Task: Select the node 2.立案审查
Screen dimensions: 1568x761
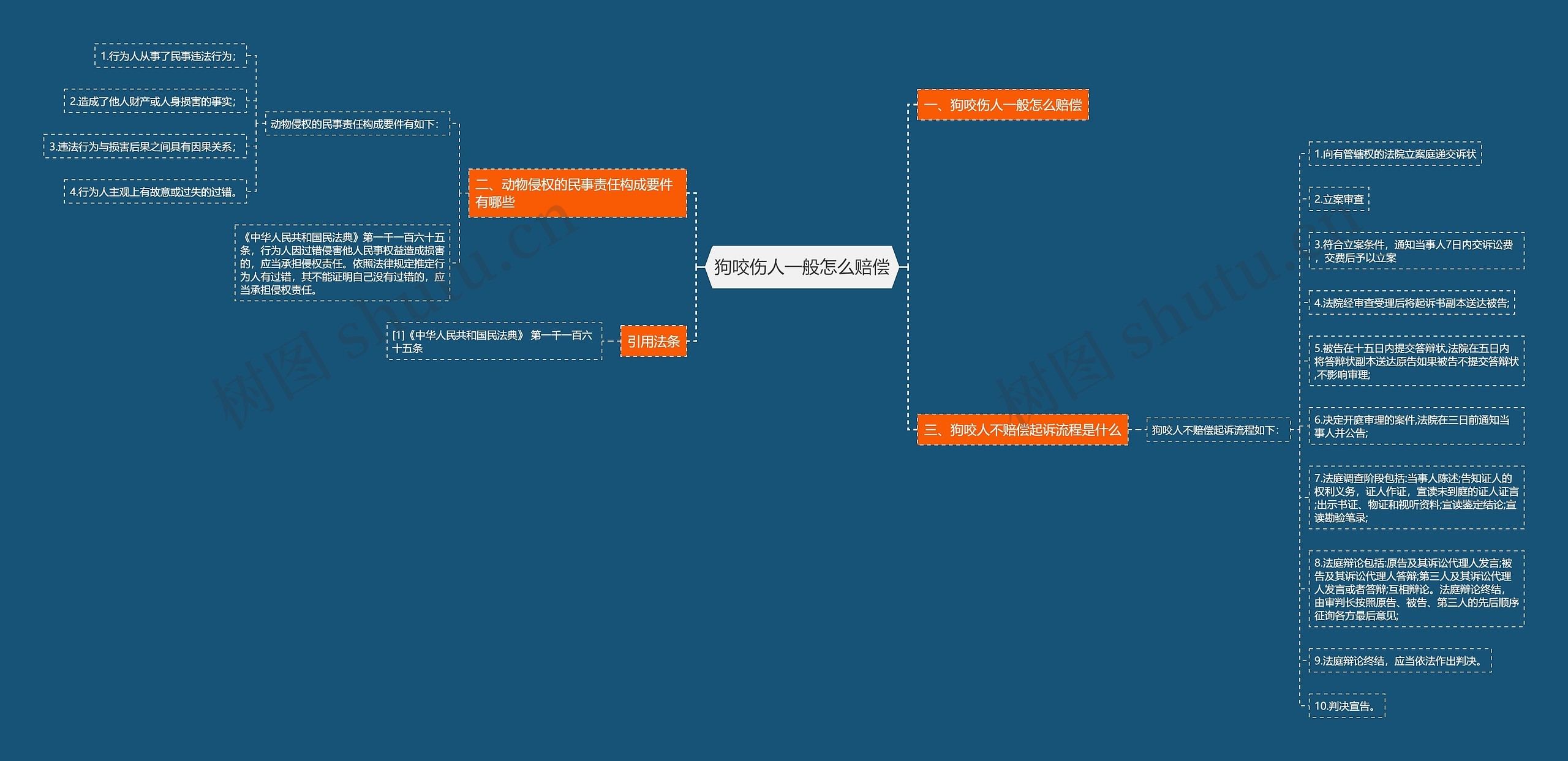Action: pyautogui.click(x=1338, y=200)
